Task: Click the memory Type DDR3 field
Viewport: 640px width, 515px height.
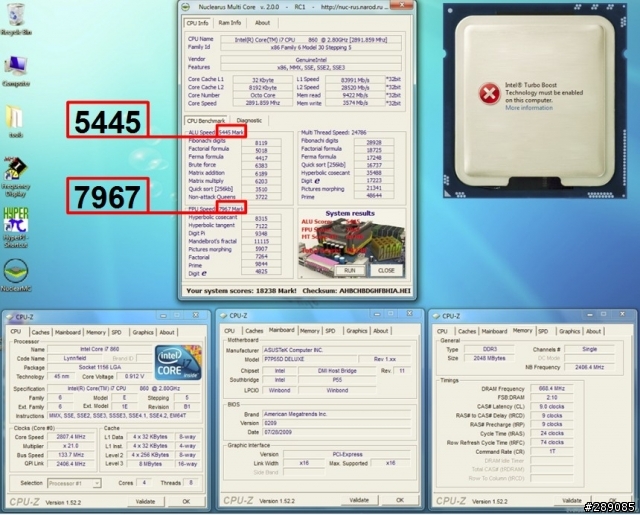Action: (x=489, y=349)
